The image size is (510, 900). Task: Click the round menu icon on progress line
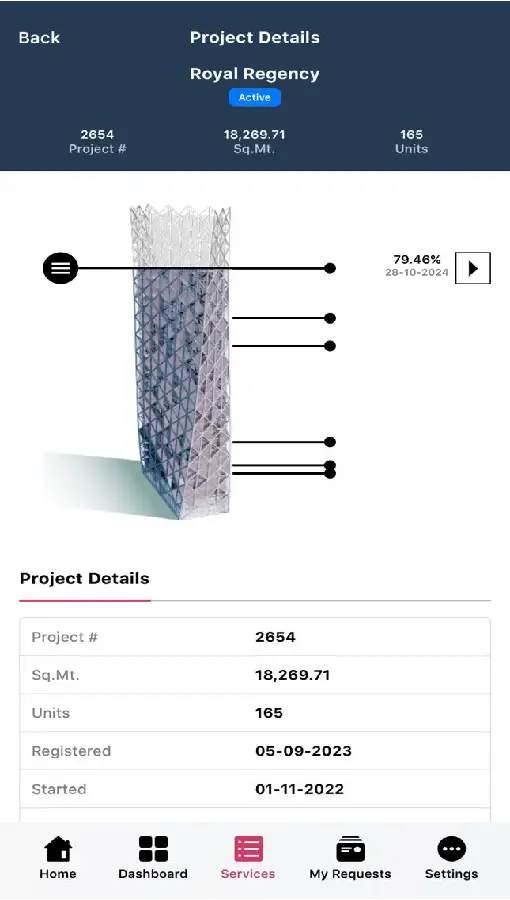click(x=60, y=268)
